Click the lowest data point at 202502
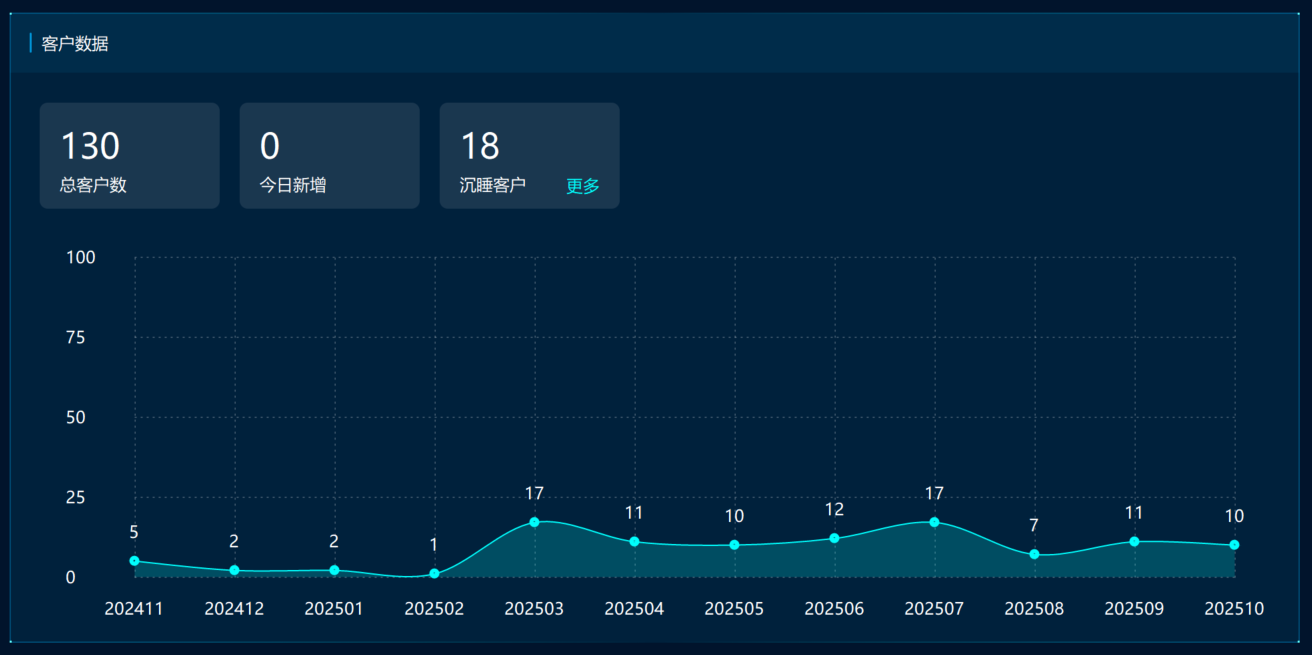The image size is (1312, 655). tap(434, 574)
